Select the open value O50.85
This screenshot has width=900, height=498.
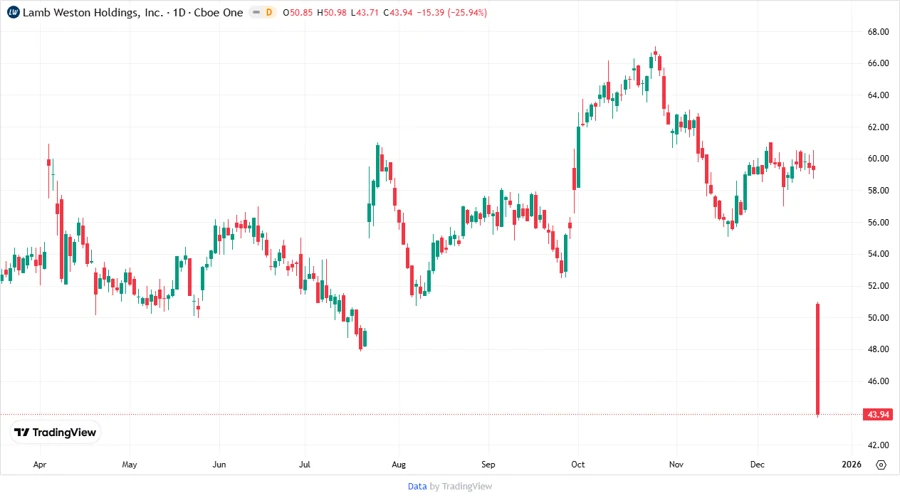(x=298, y=12)
